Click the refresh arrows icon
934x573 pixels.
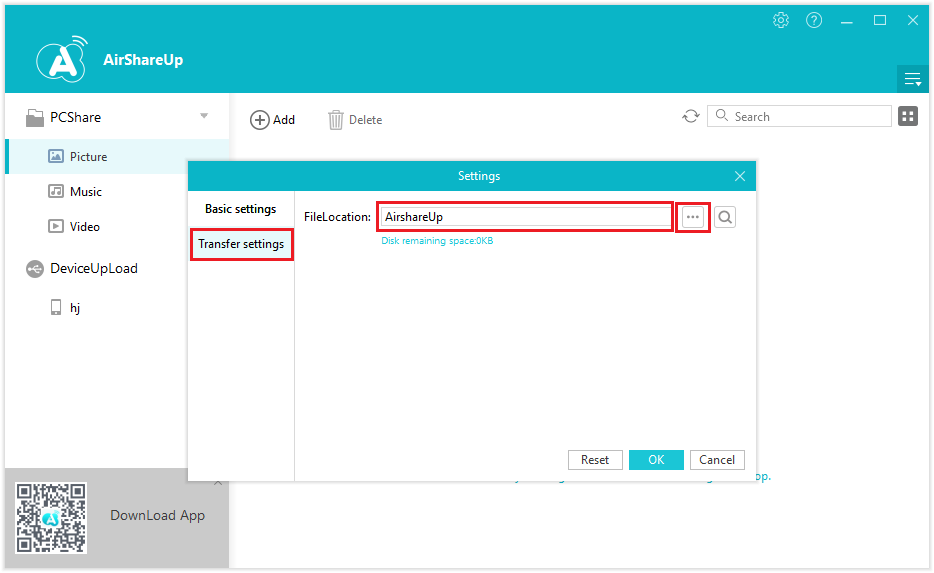pos(690,116)
